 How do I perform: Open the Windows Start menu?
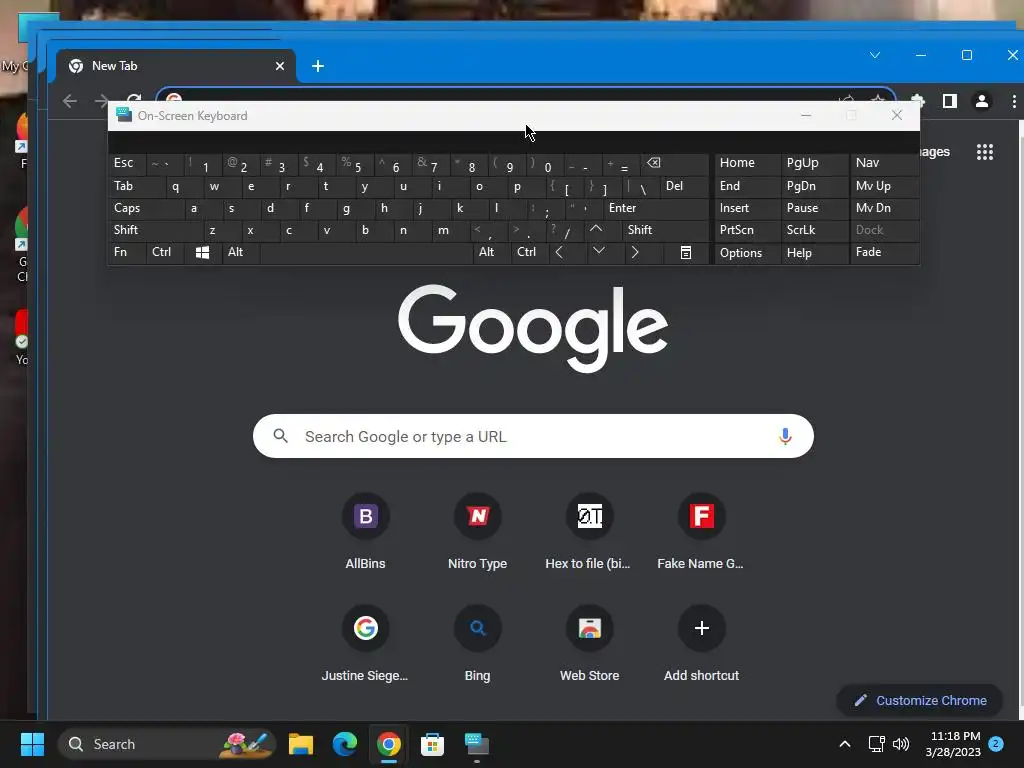click(32, 744)
